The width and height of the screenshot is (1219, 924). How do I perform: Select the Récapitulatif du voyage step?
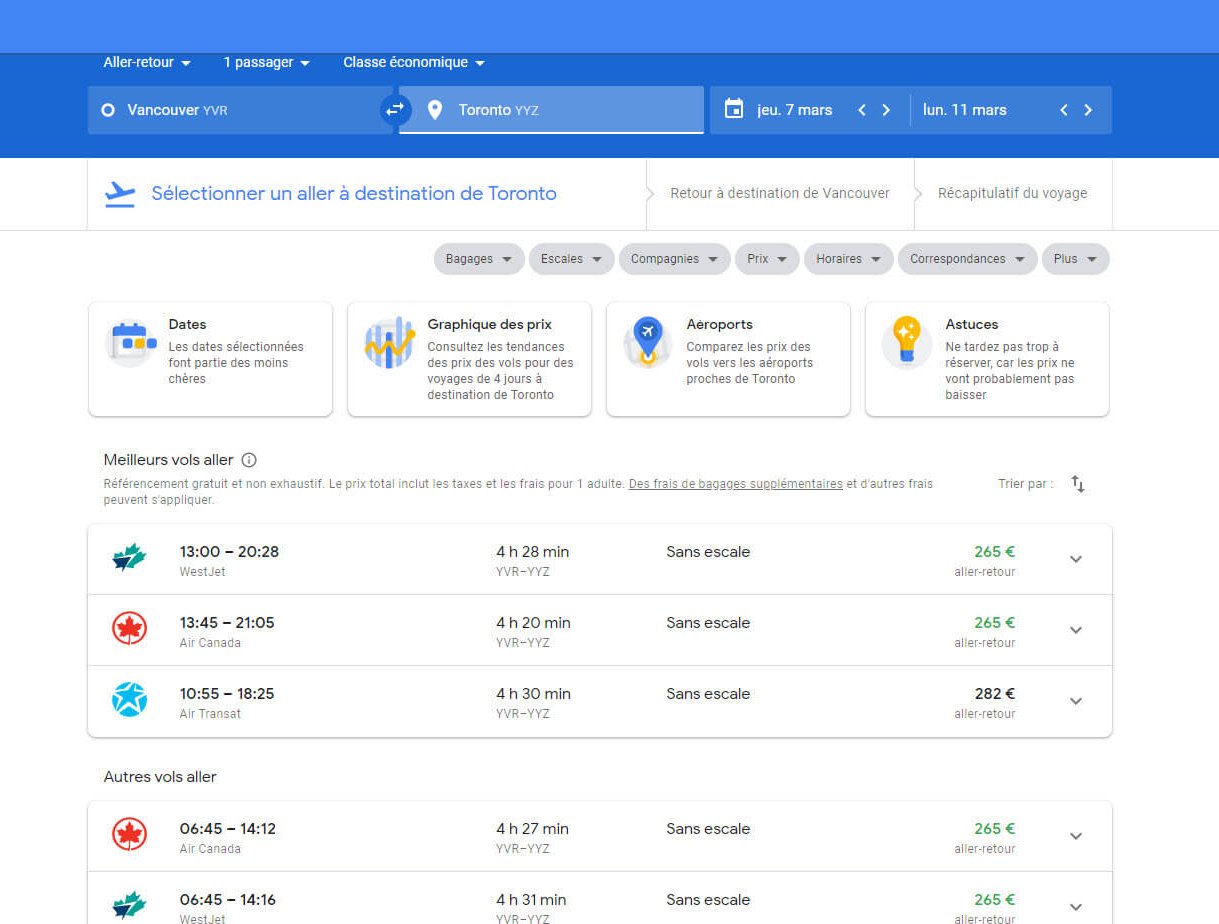pyautogui.click(x=1012, y=194)
